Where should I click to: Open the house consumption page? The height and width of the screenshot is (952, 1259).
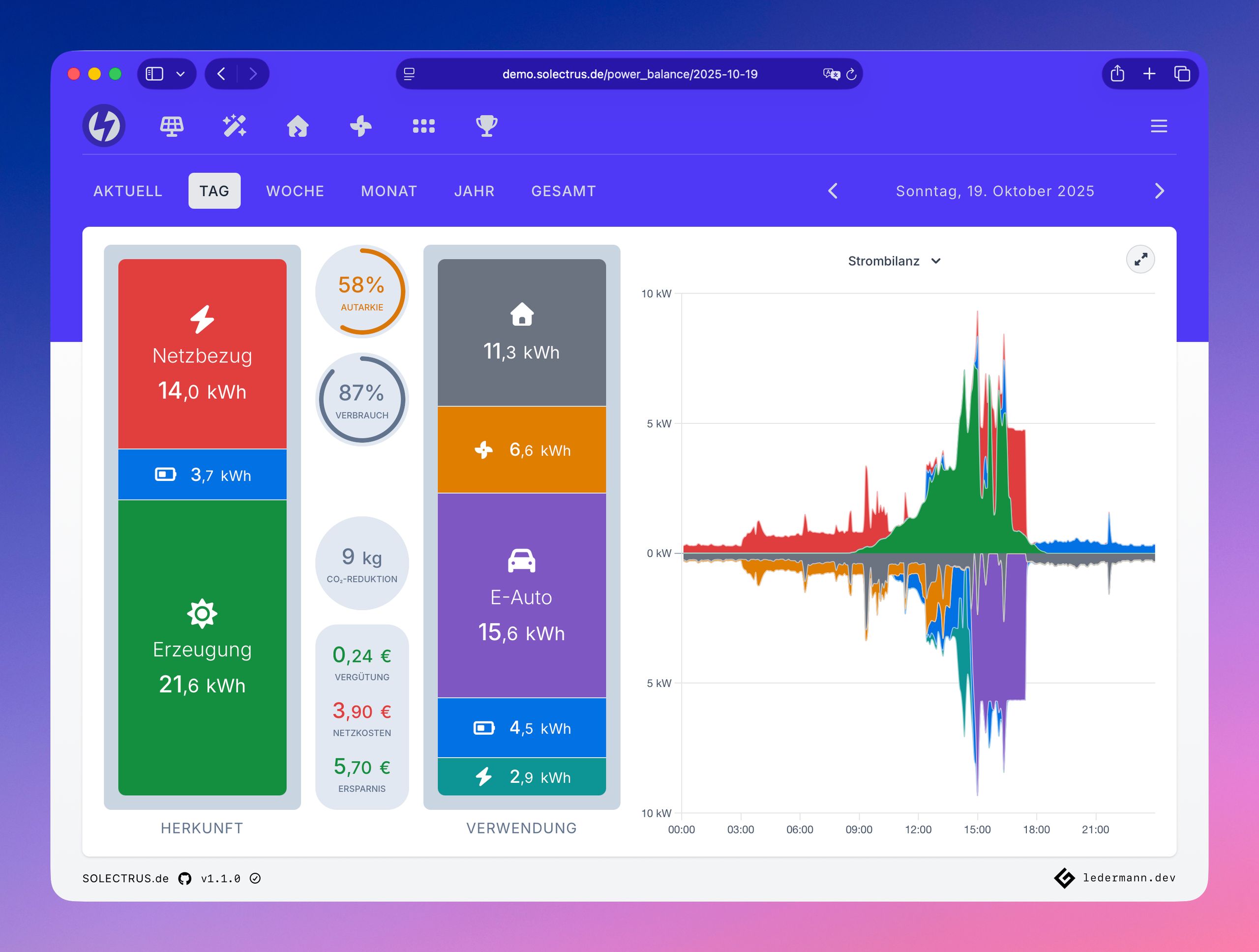pos(298,126)
